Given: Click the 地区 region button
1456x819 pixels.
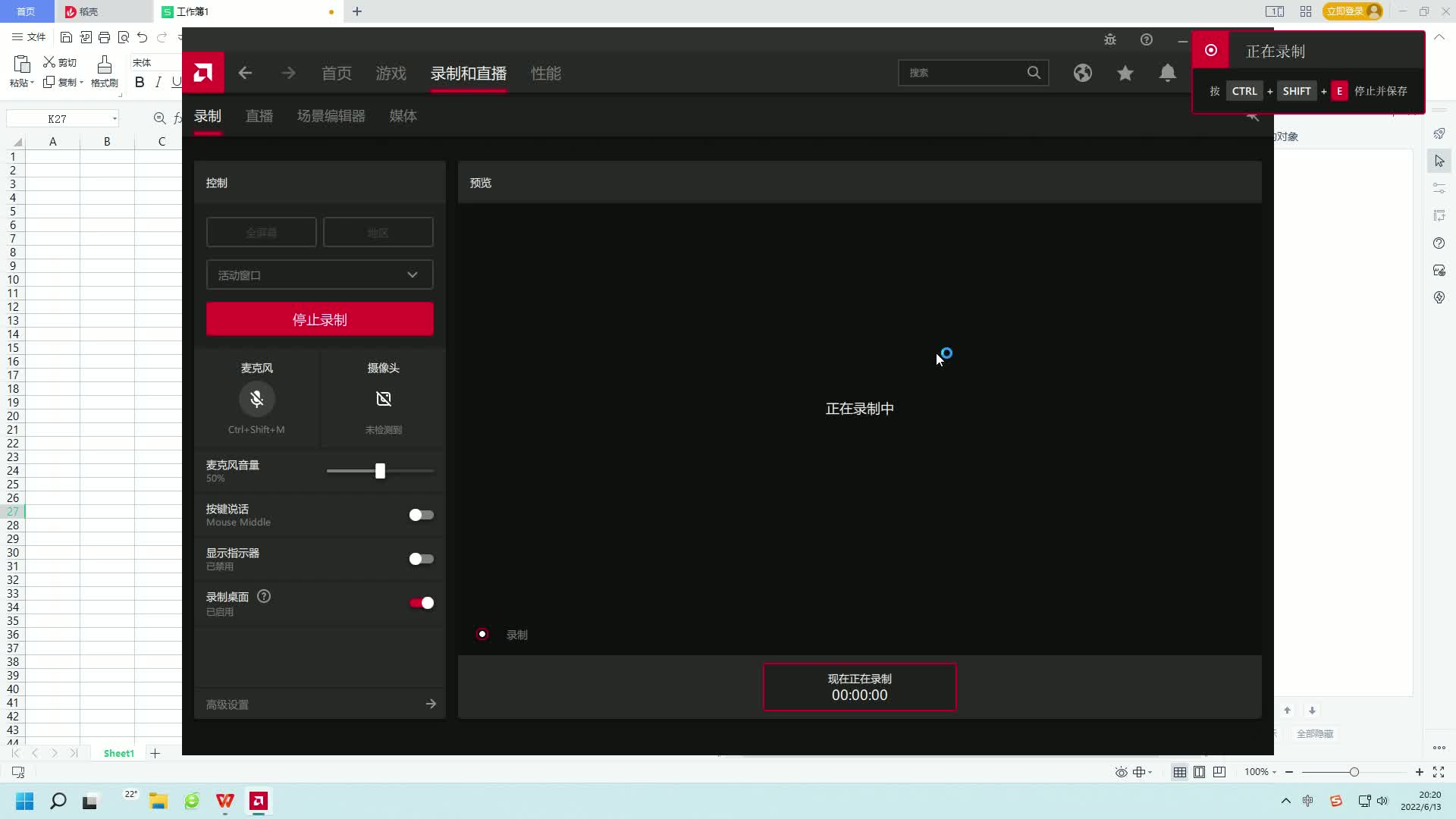Looking at the screenshot, I should point(378,232).
